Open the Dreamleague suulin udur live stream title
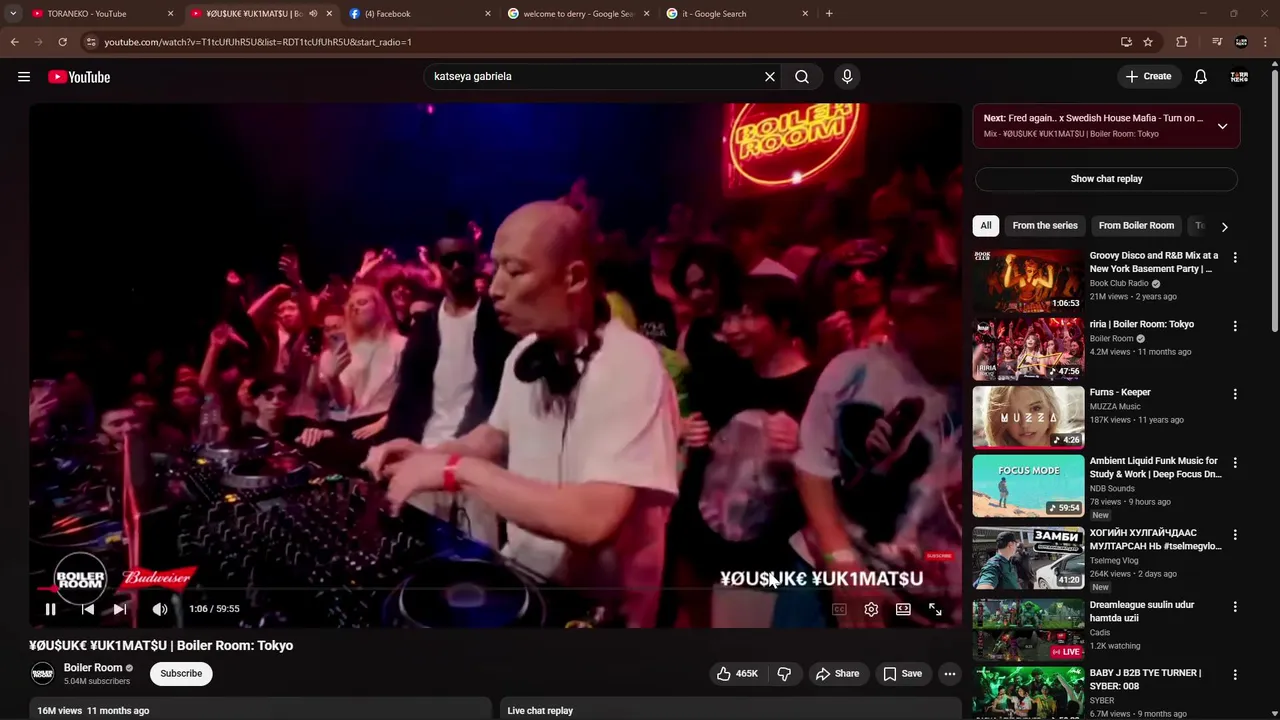This screenshot has height=720, width=1280. pos(1142,612)
